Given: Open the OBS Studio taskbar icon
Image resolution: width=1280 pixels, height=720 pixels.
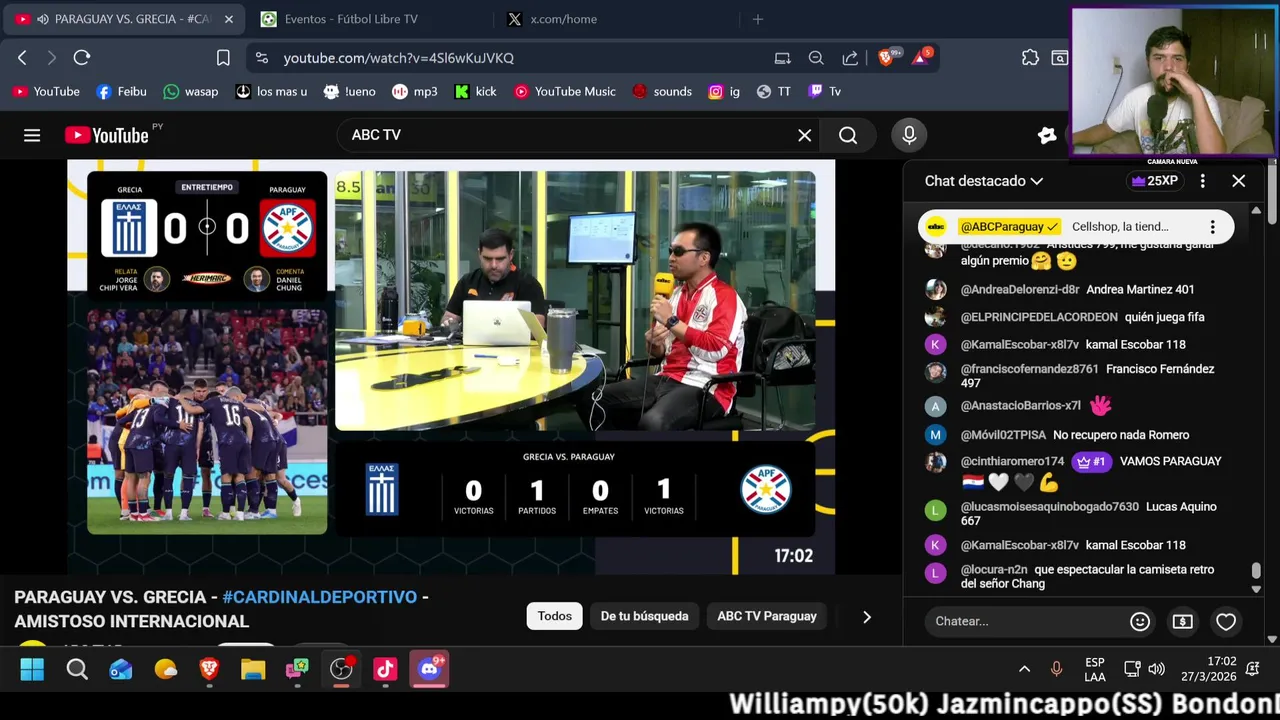Looking at the screenshot, I should click(341, 669).
